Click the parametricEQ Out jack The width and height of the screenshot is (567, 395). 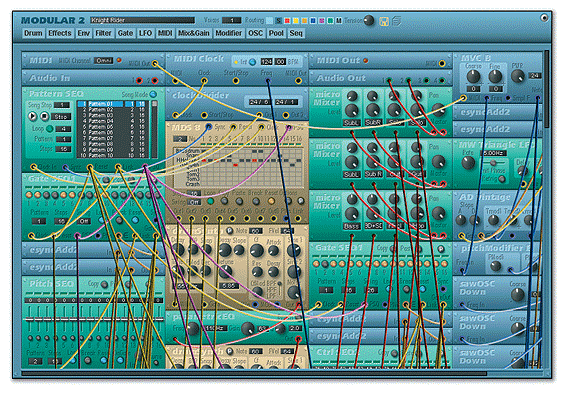tap(298, 339)
